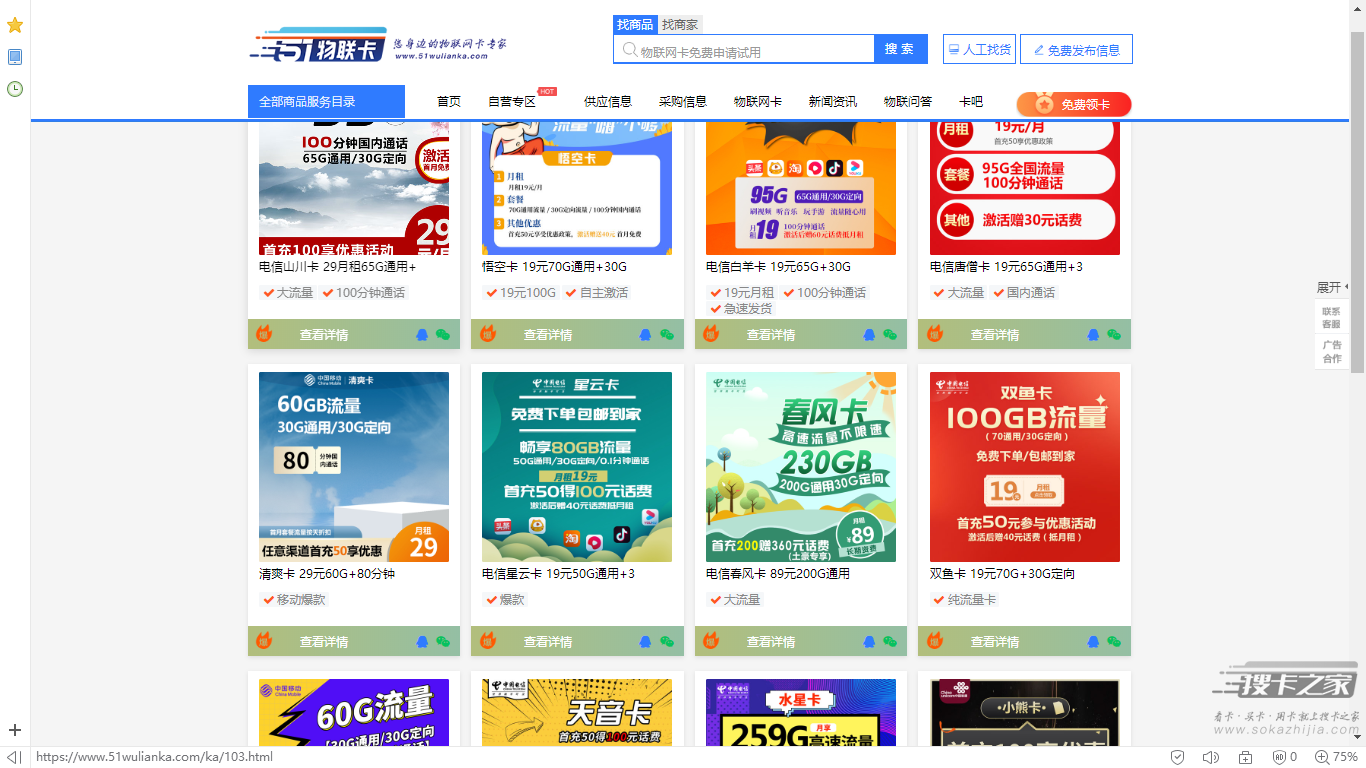Open the 星云卡 product image

[577, 467]
